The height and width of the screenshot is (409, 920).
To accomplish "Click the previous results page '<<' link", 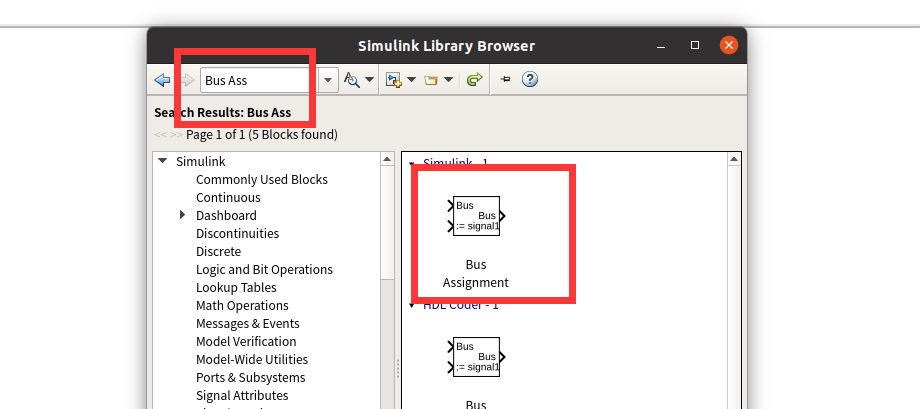I will pyautogui.click(x=160, y=135).
